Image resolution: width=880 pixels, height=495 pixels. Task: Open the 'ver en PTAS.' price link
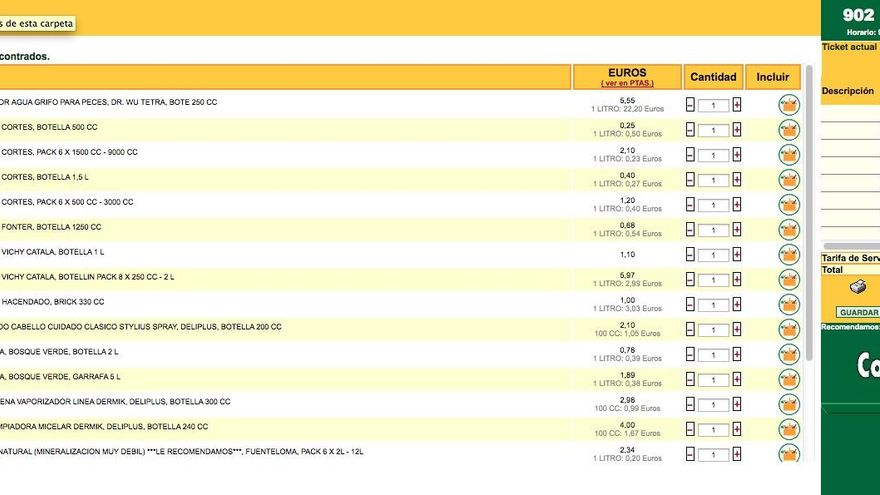pos(627,83)
